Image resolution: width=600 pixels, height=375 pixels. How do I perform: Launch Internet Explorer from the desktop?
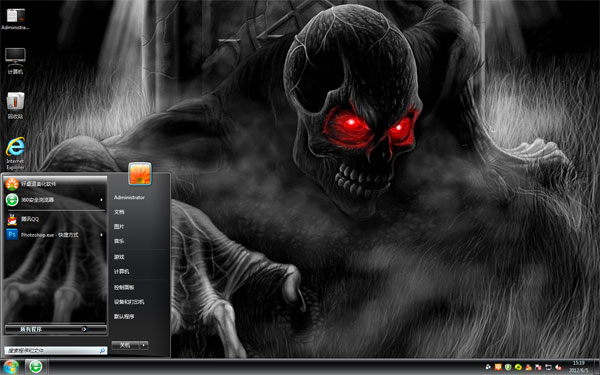[15, 153]
